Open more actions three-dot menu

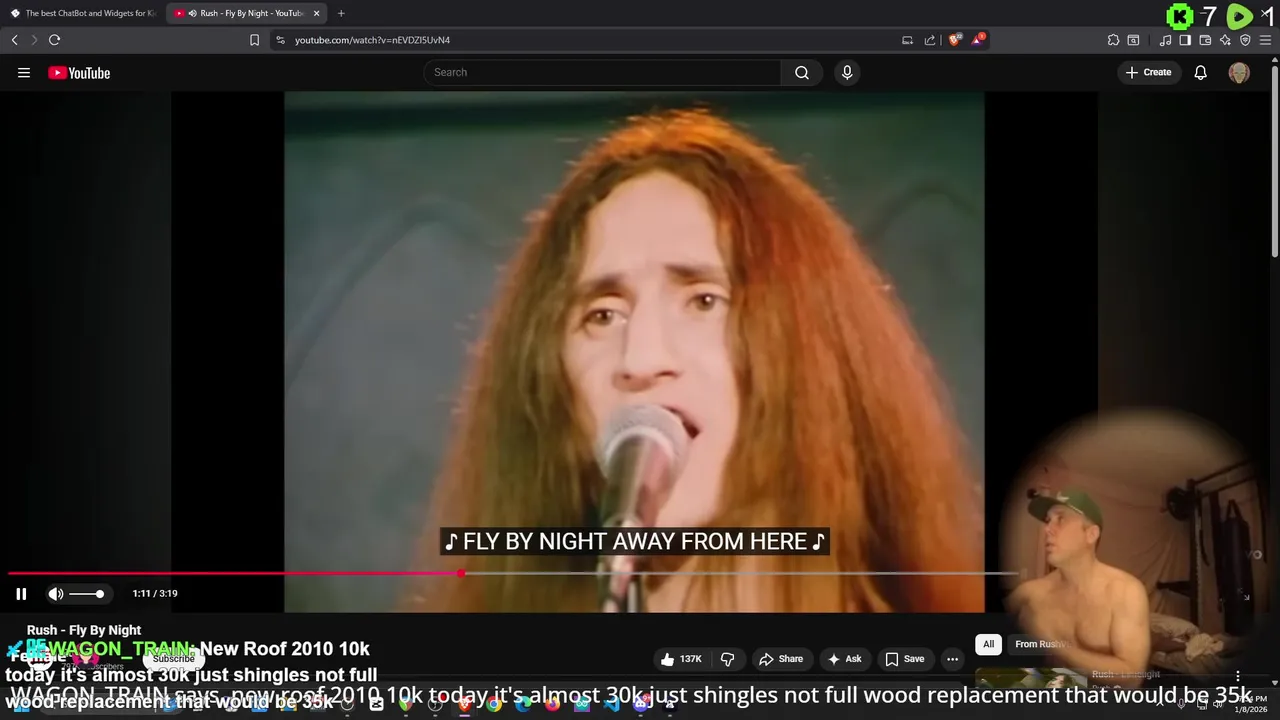[952, 659]
